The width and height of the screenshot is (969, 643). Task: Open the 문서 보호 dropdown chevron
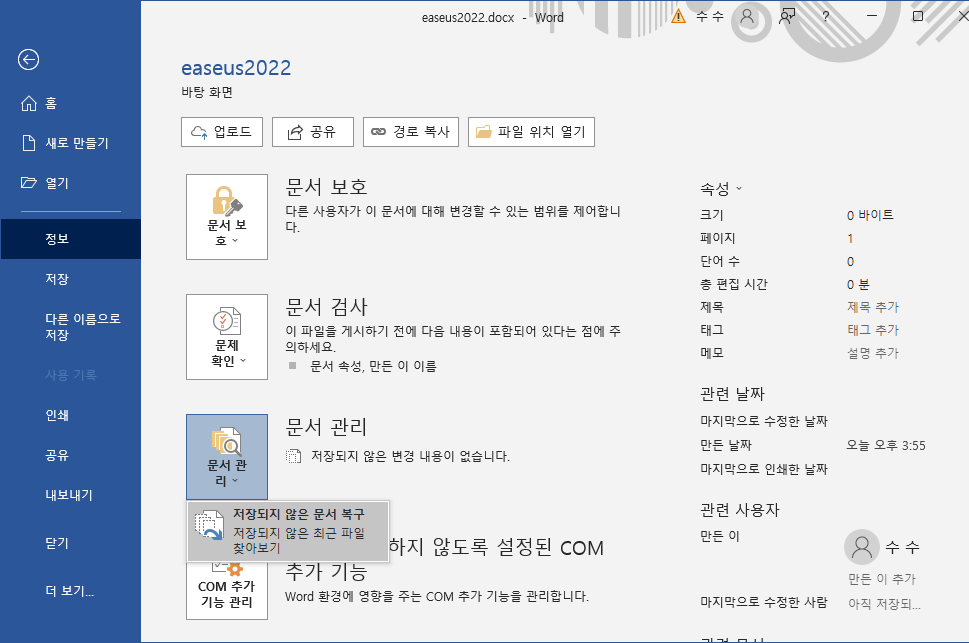238,239
